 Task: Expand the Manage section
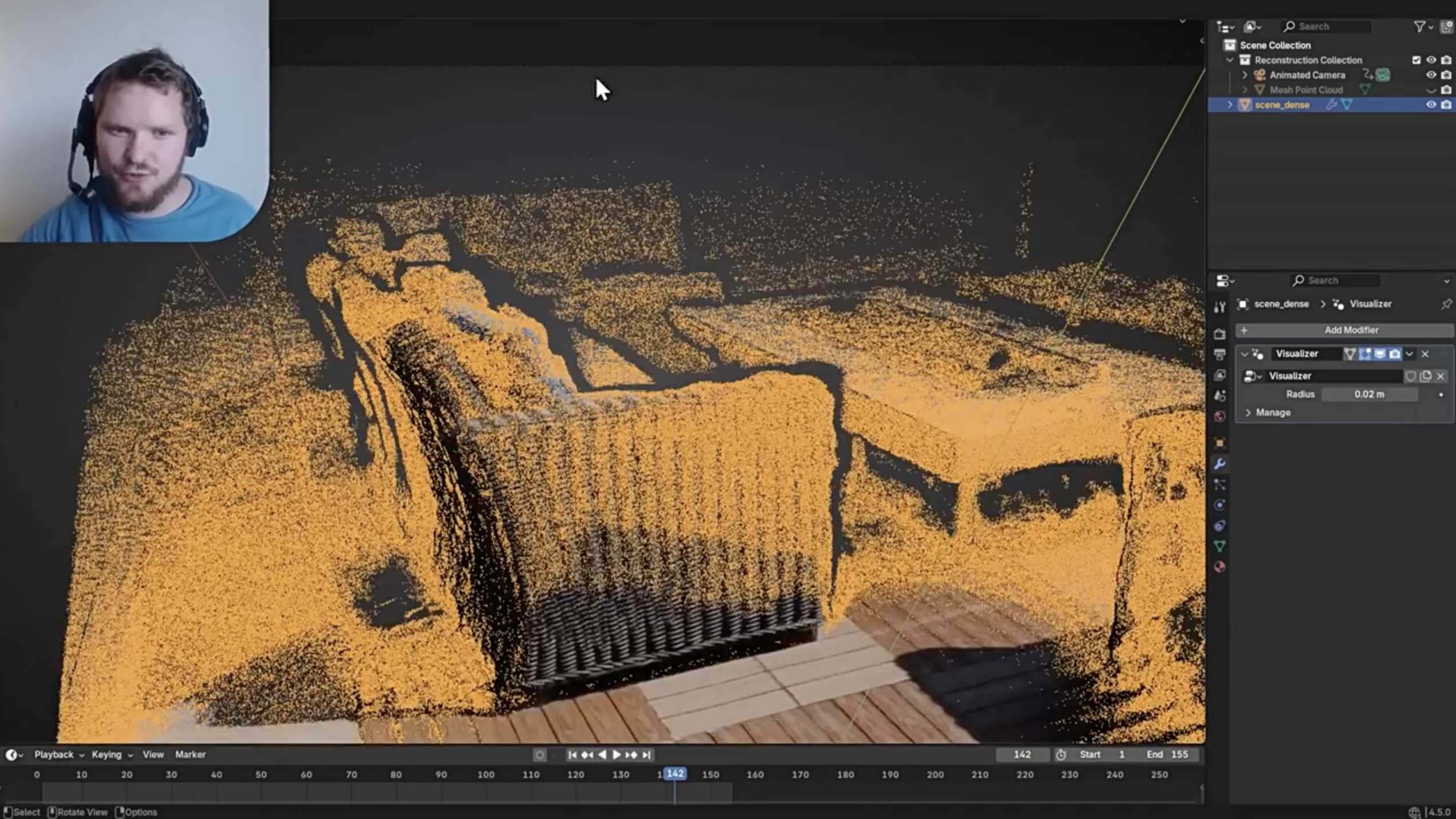point(1248,413)
